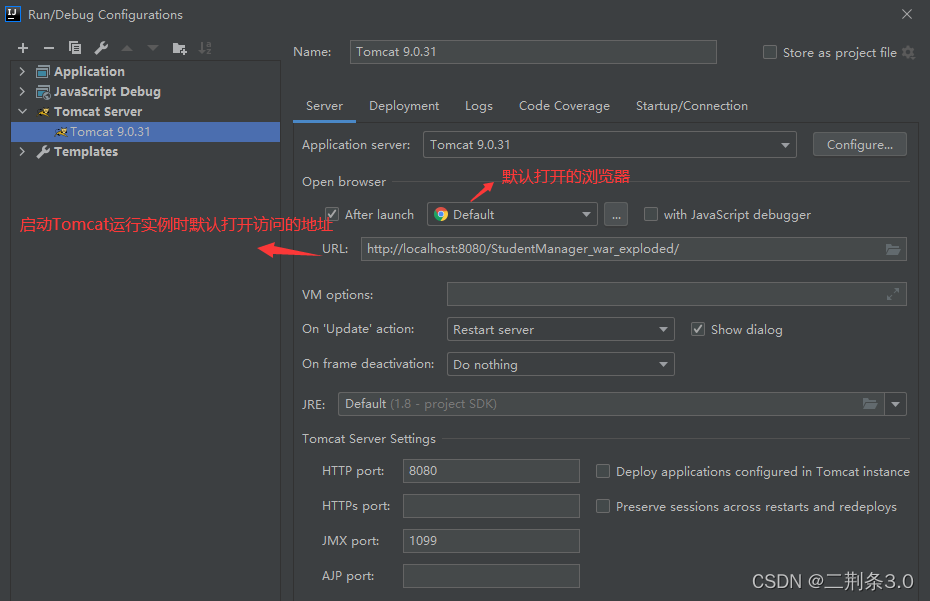Browse for JRE with folder icon
This screenshot has height=601, width=930.
[x=870, y=404]
